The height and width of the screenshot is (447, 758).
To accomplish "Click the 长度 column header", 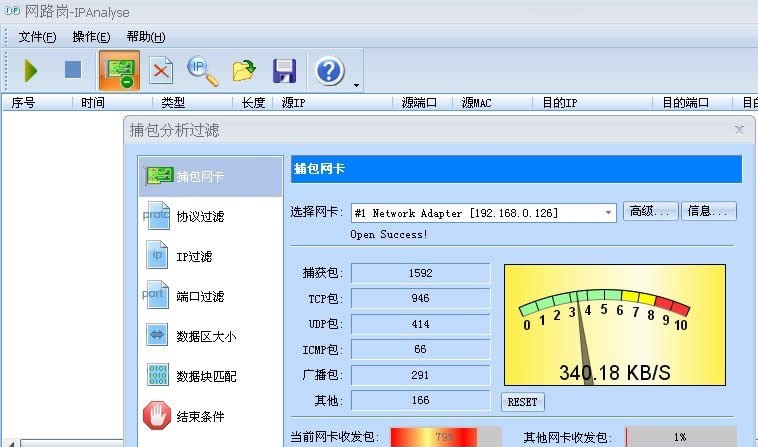I will 253,102.
